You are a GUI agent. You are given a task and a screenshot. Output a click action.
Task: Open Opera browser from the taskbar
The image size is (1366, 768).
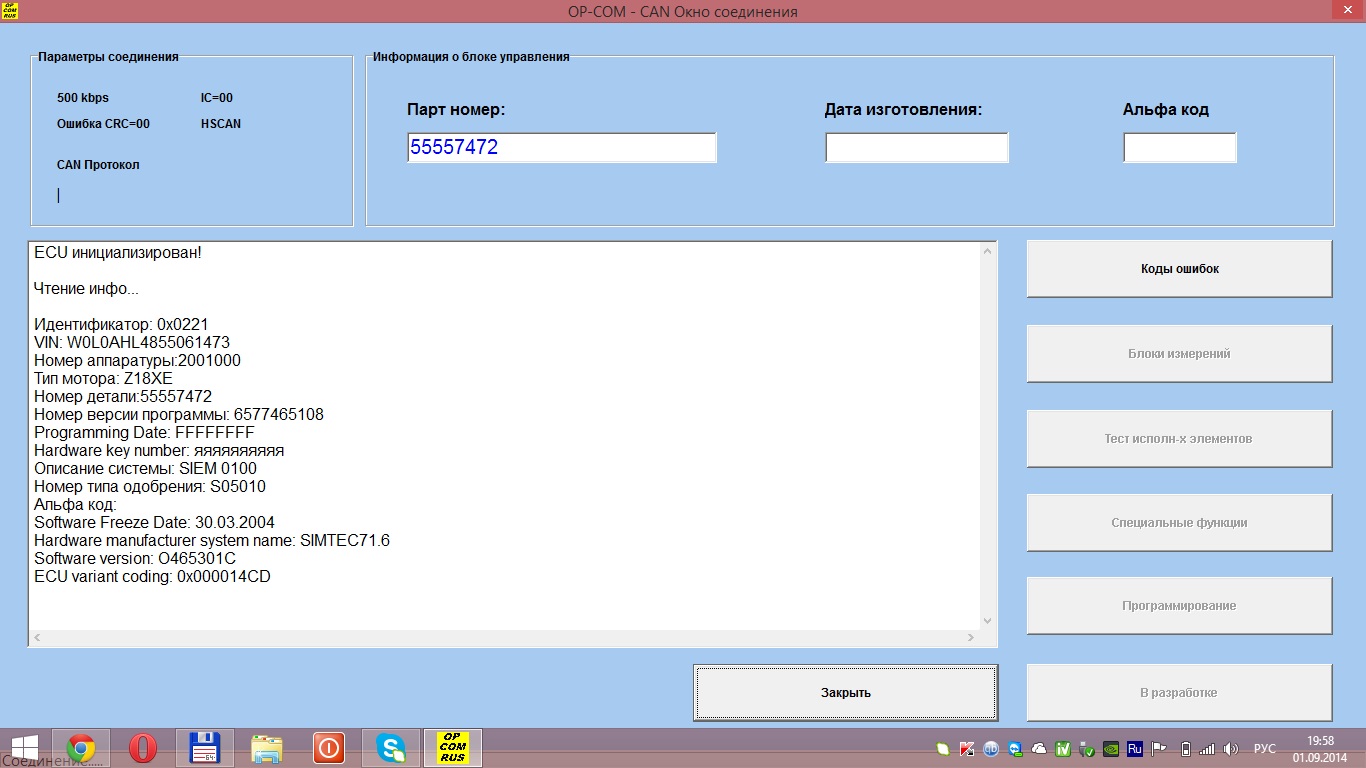point(143,748)
